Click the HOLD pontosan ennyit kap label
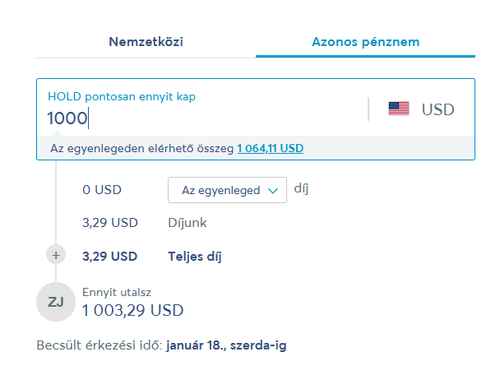500x366 pixels. click(x=122, y=97)
